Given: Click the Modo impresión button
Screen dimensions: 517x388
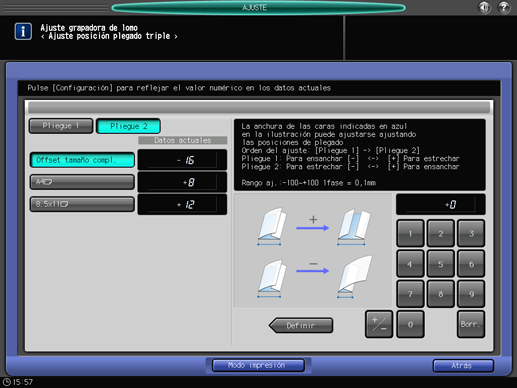Looking at the screenshot, I should 258,365.
